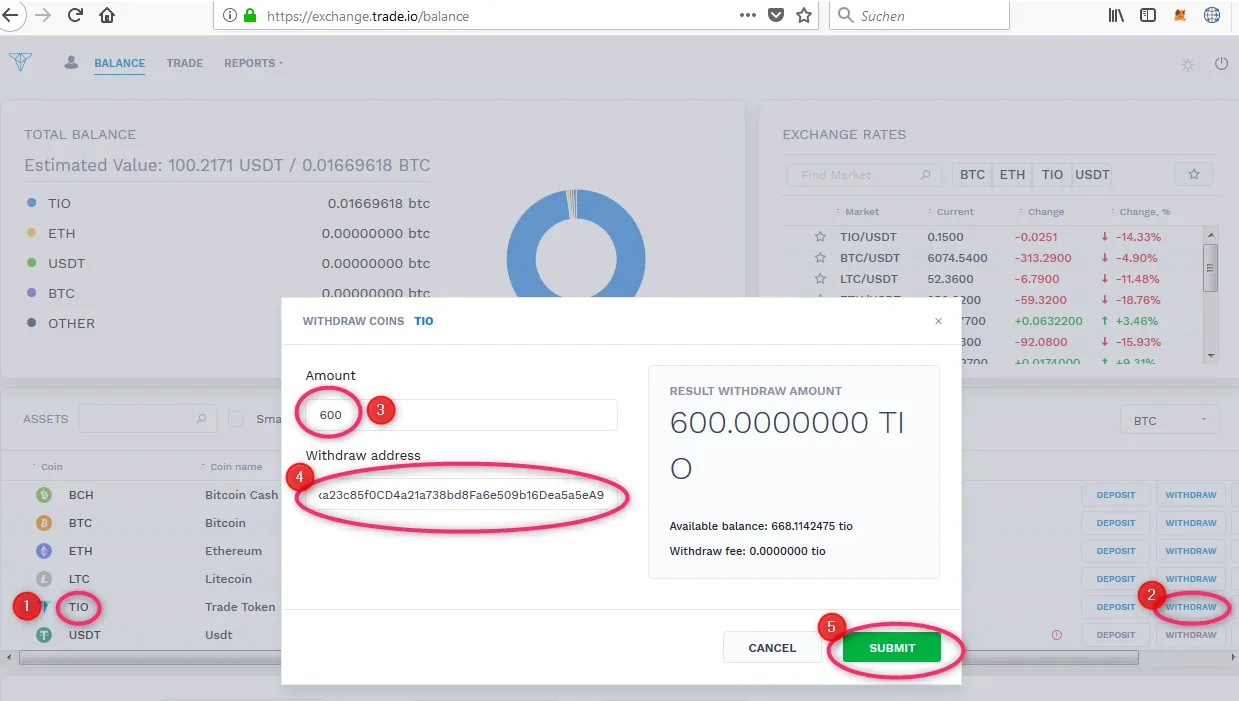1239x701 pixels.
Task: Favorite the BTC/USDT market star
Action: pyautogui.click(x=820, y=258)
